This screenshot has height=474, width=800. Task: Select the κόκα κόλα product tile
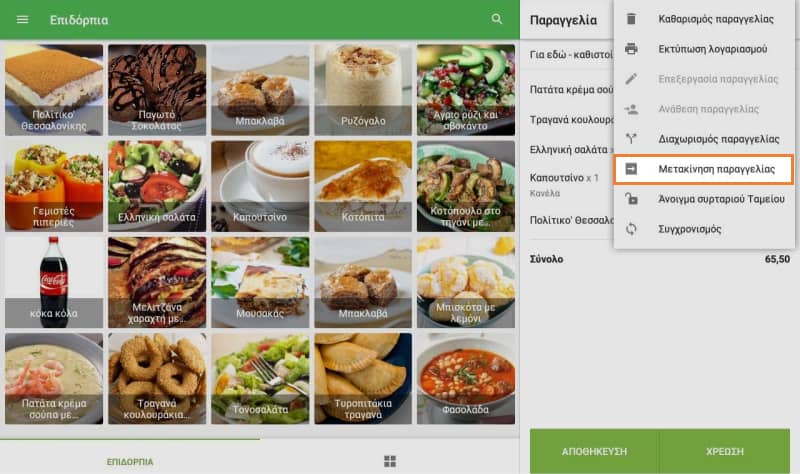[54, 282]
